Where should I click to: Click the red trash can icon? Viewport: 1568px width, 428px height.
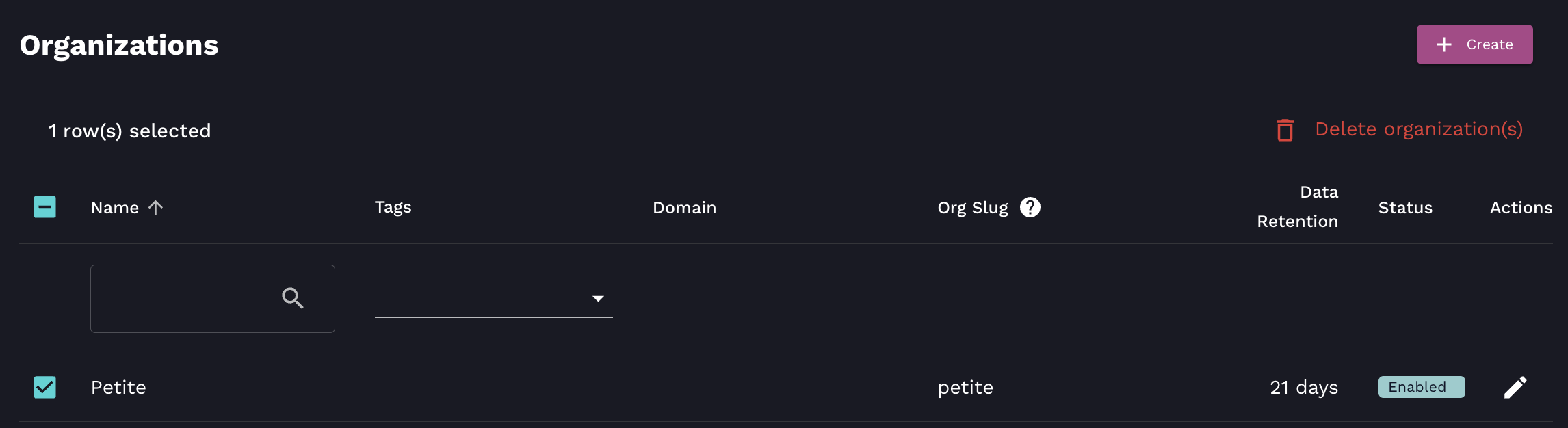click(1285, 130)
